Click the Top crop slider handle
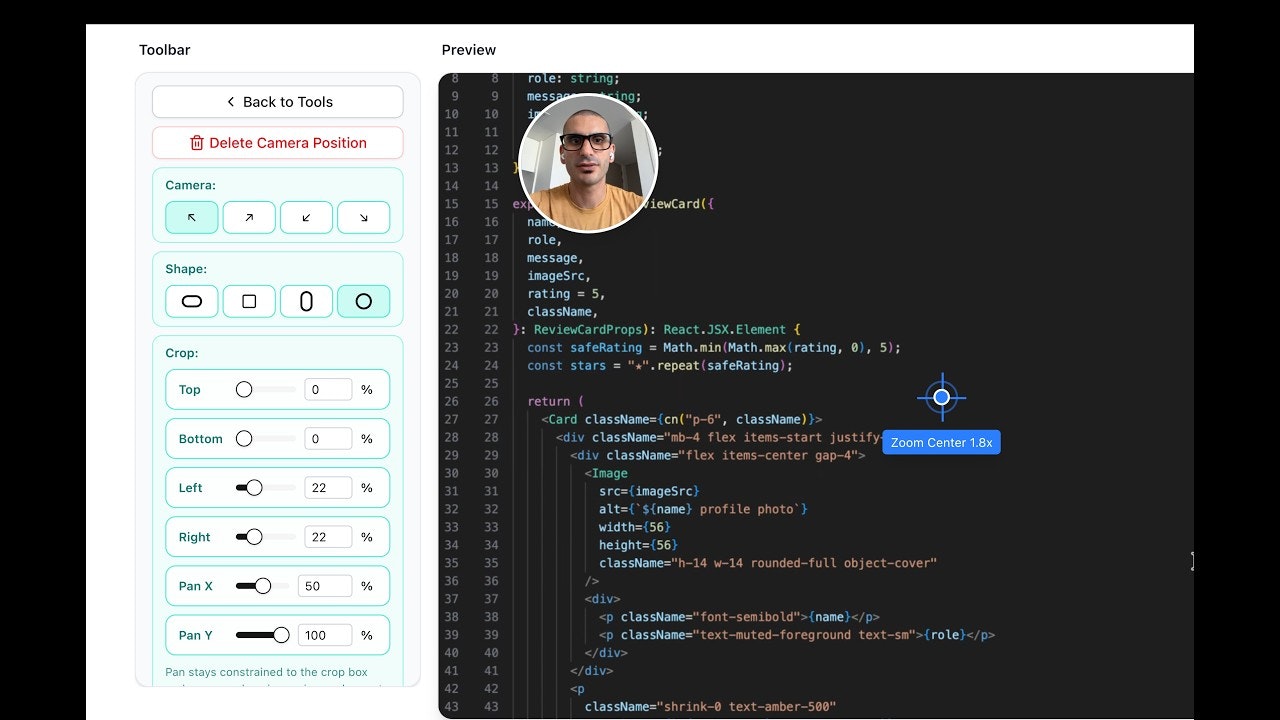 244,390
